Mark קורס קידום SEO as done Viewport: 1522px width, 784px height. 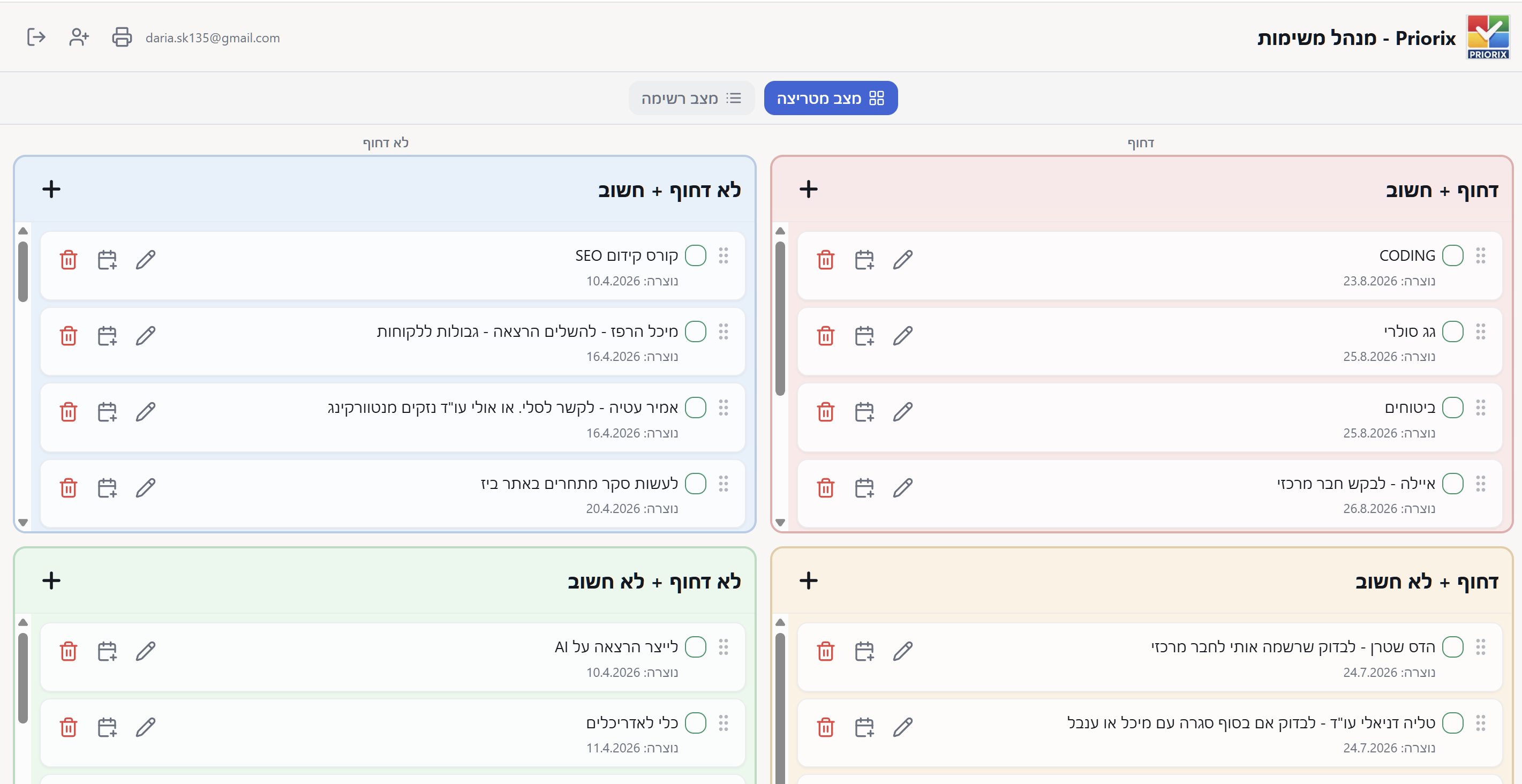(x=696, y=255)
